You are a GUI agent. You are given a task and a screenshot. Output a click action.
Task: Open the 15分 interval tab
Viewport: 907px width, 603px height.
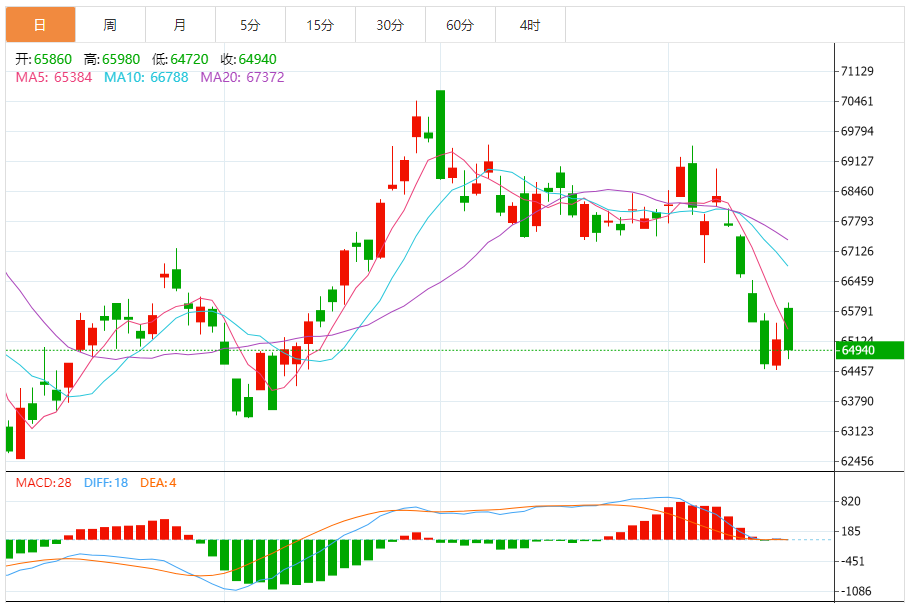coord(320,25)
